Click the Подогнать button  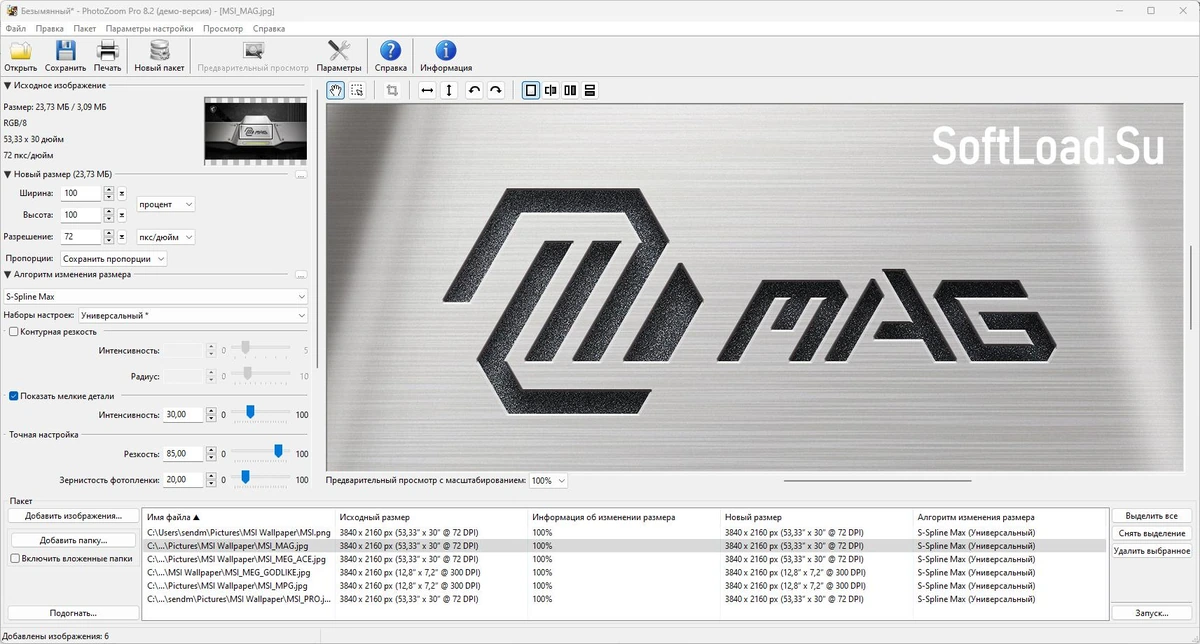click(73, 612)
